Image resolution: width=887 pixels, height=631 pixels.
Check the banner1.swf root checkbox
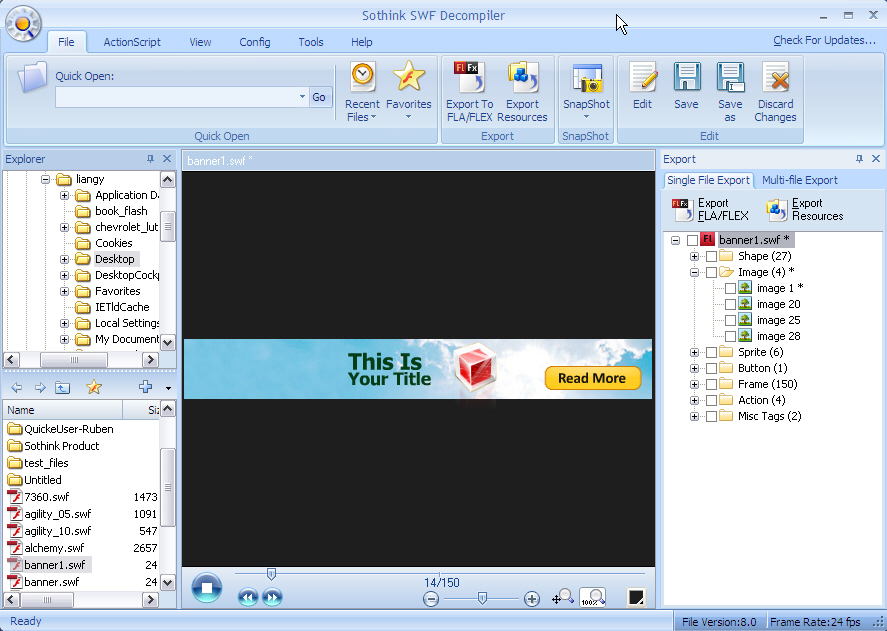click(x=692, y=241)
